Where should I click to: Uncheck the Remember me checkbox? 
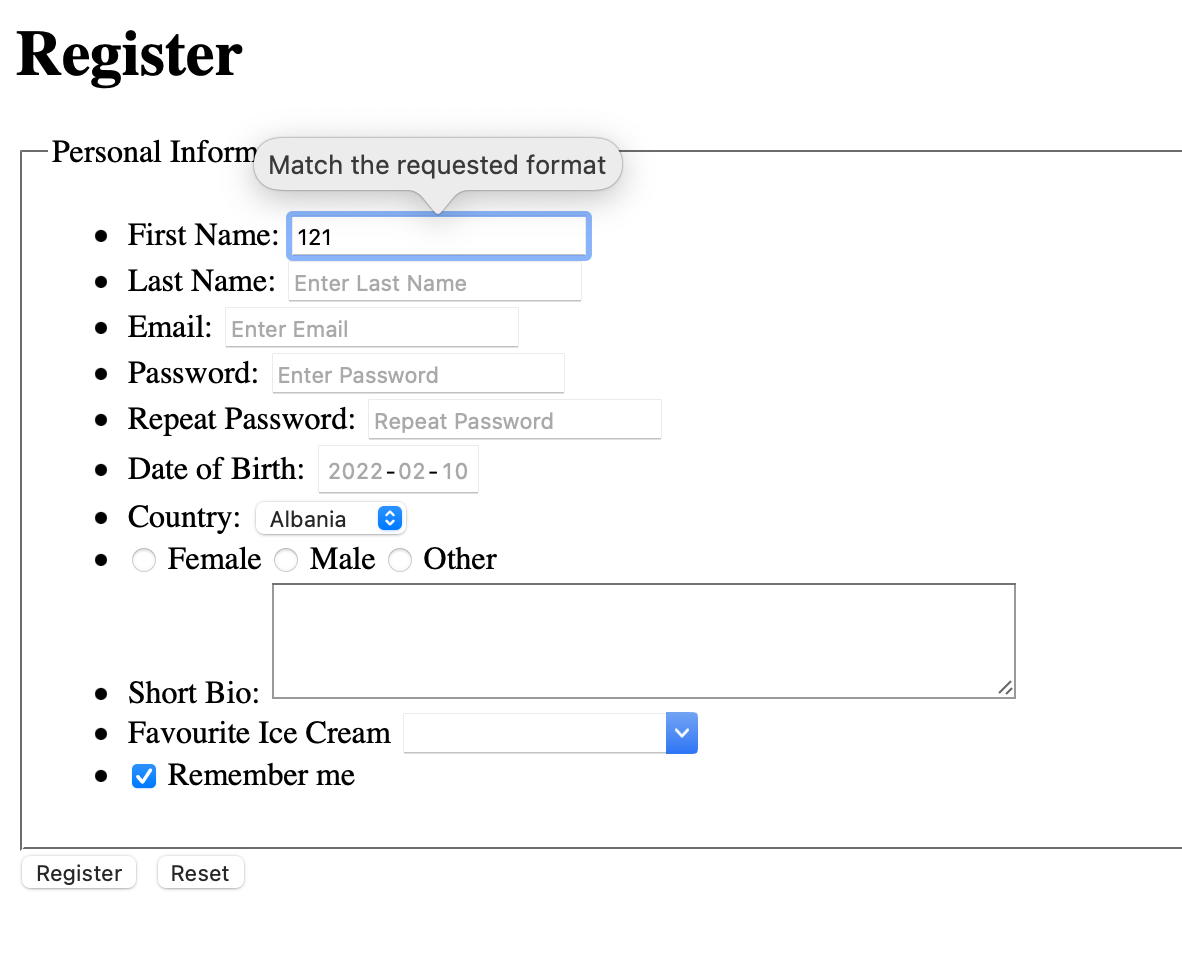(x=144, y=776)
